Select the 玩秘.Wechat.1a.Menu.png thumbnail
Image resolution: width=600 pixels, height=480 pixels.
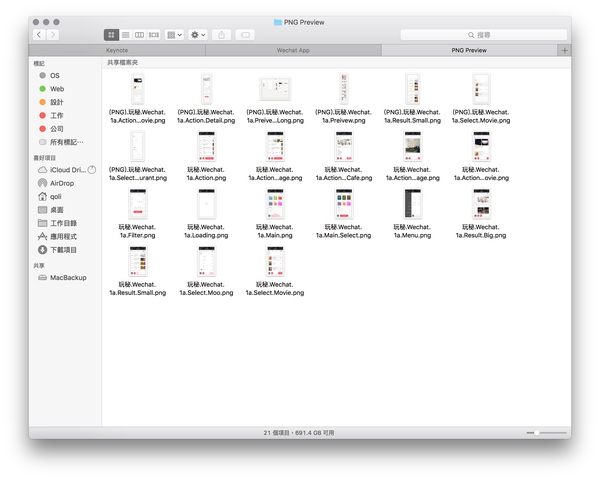pos(412,204)
